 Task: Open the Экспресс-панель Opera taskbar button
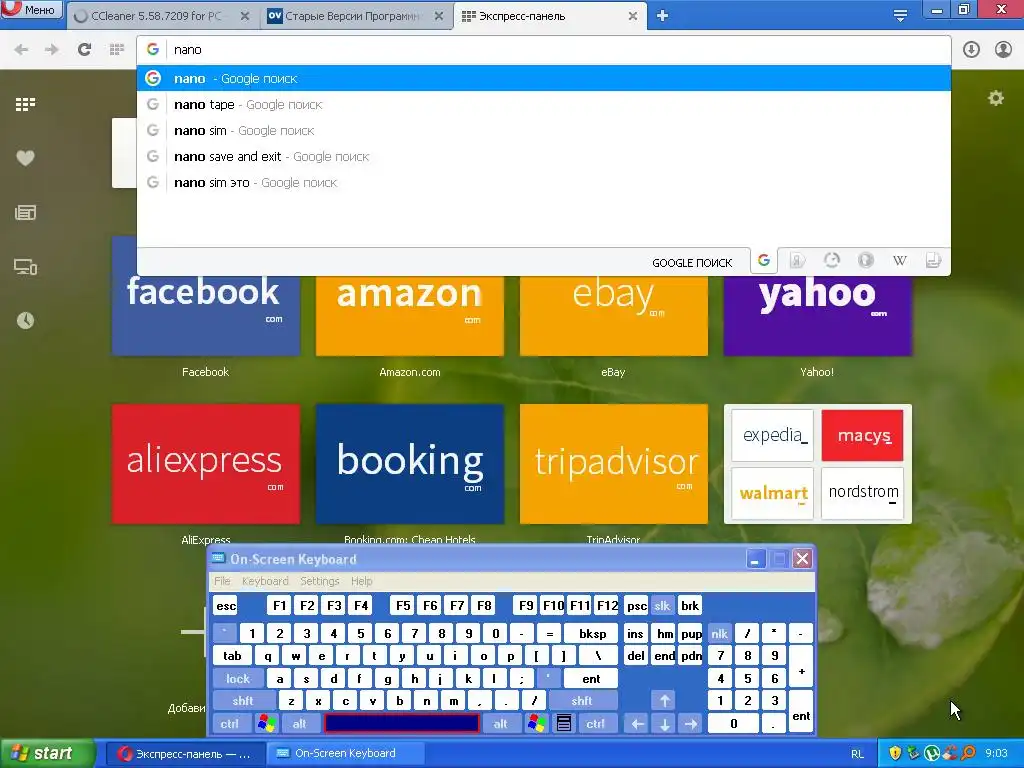coord(185,754)
